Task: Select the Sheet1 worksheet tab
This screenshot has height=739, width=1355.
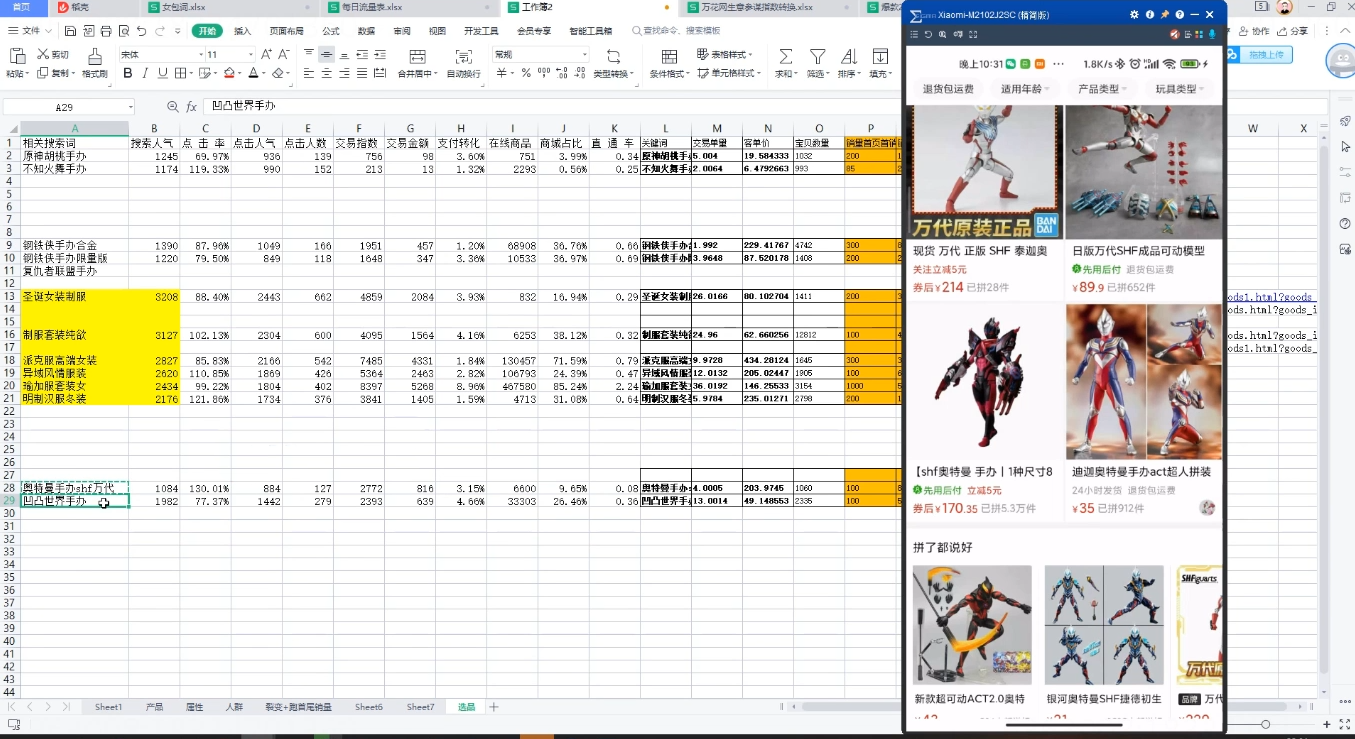Action: [109, 707]
